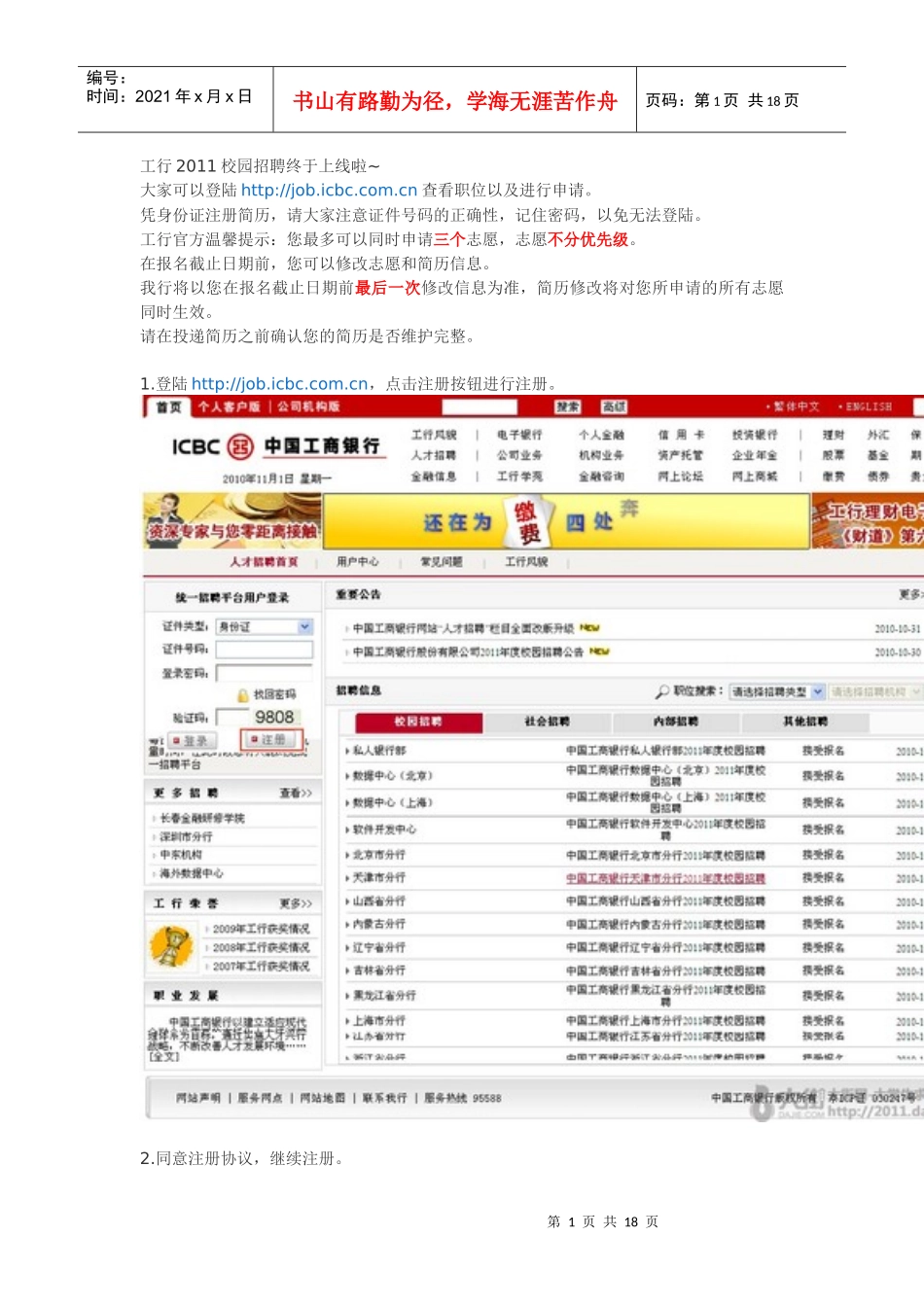924x1307 pixels.
Task: Focus the 证件号码 input field
Action: coord(265,650)
